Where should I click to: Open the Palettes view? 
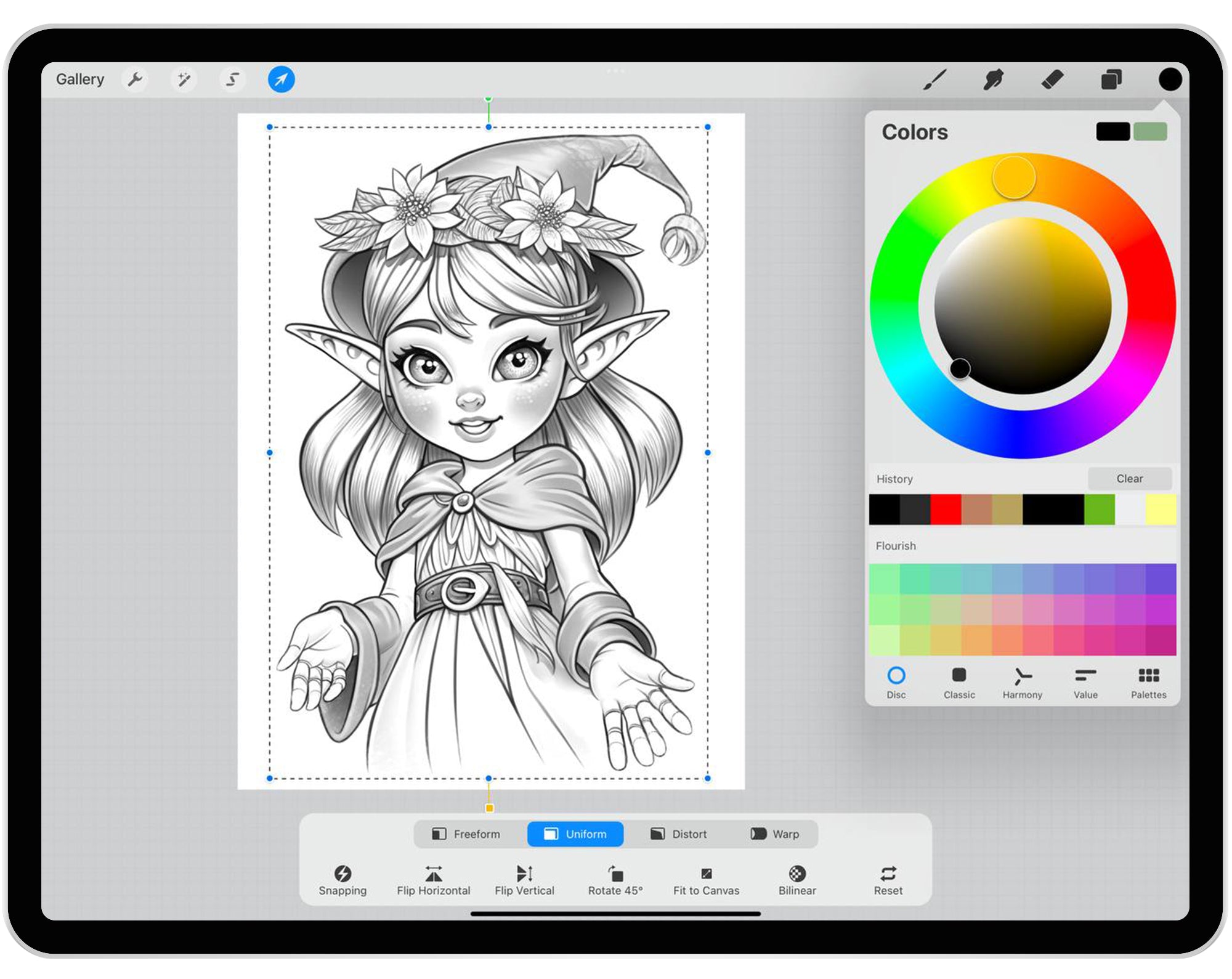coord(1148,682)
